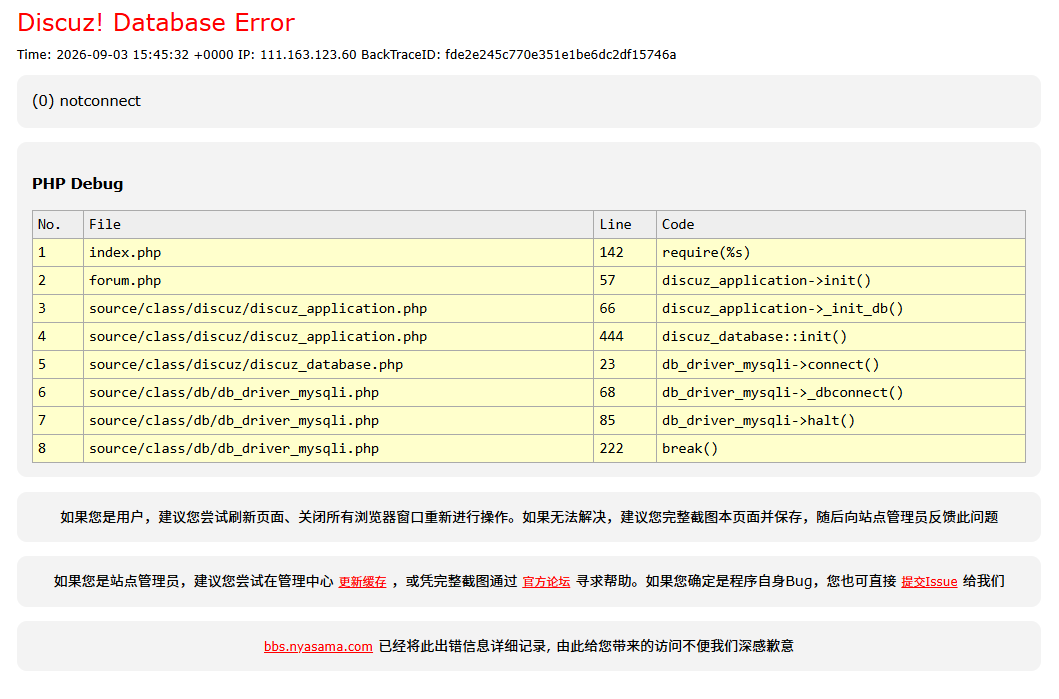Click the break() code cell

[841, 448]
